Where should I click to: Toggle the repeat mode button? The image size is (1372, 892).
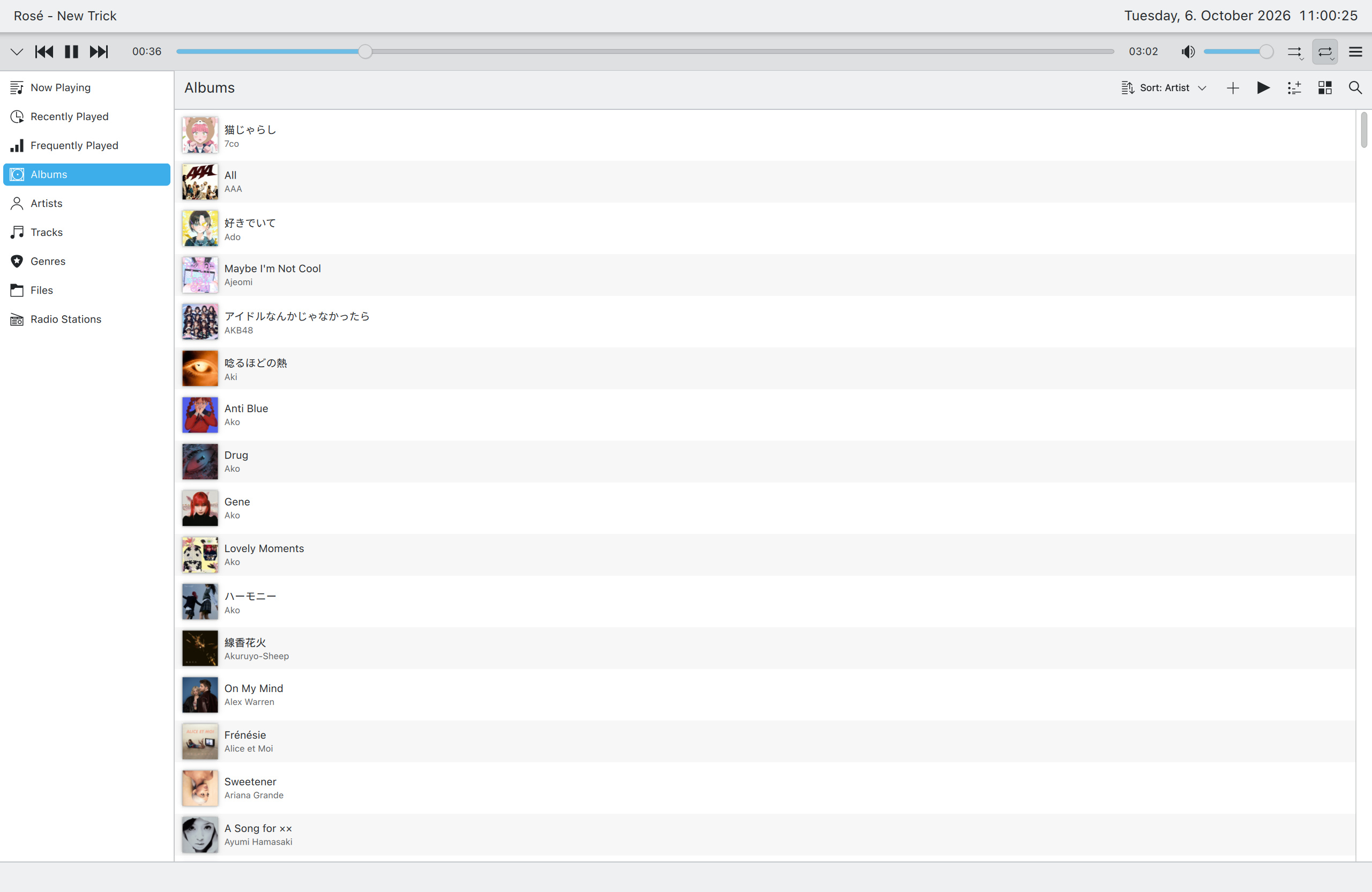[1325, 52]
